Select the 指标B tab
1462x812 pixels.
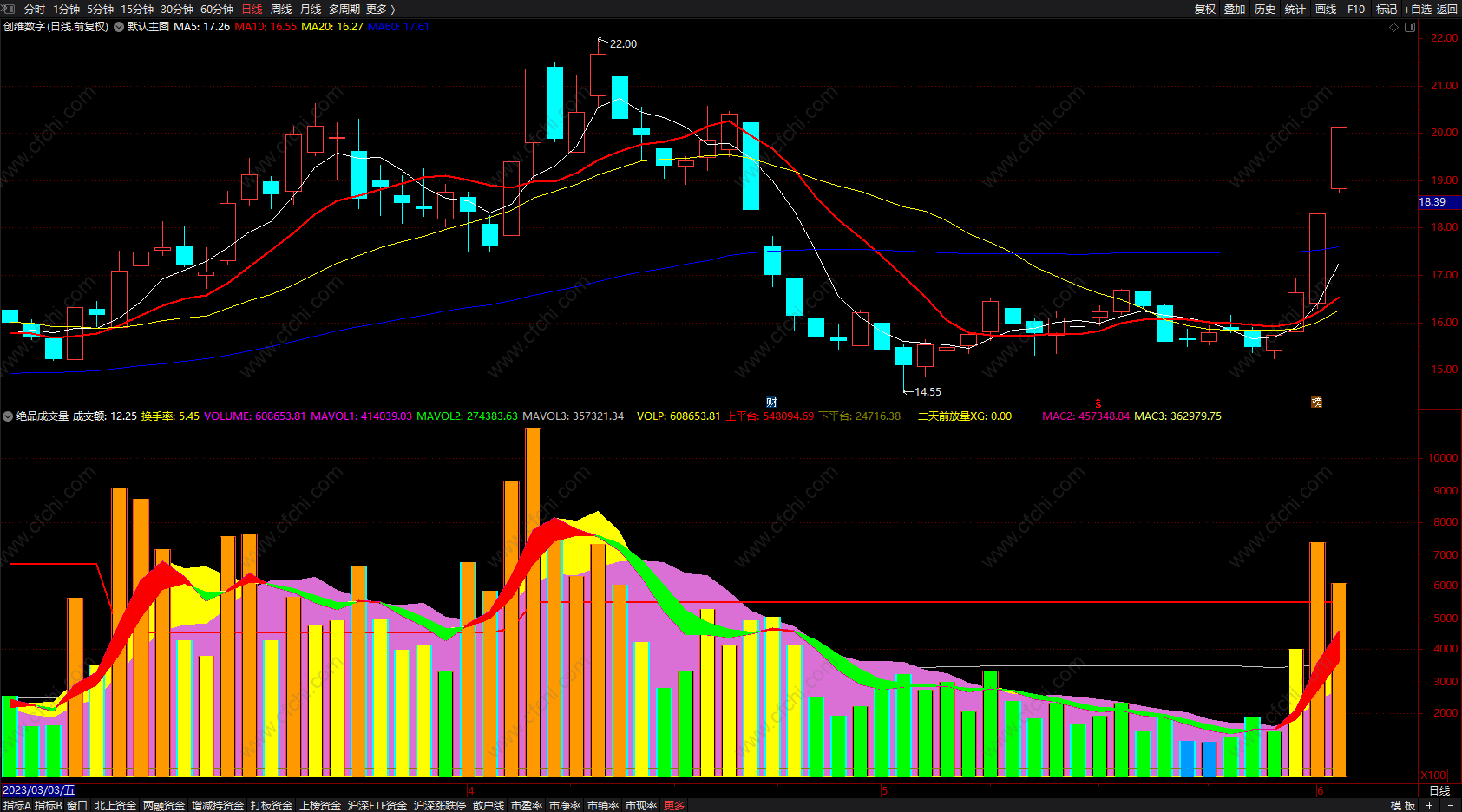(x=49, y=805)
